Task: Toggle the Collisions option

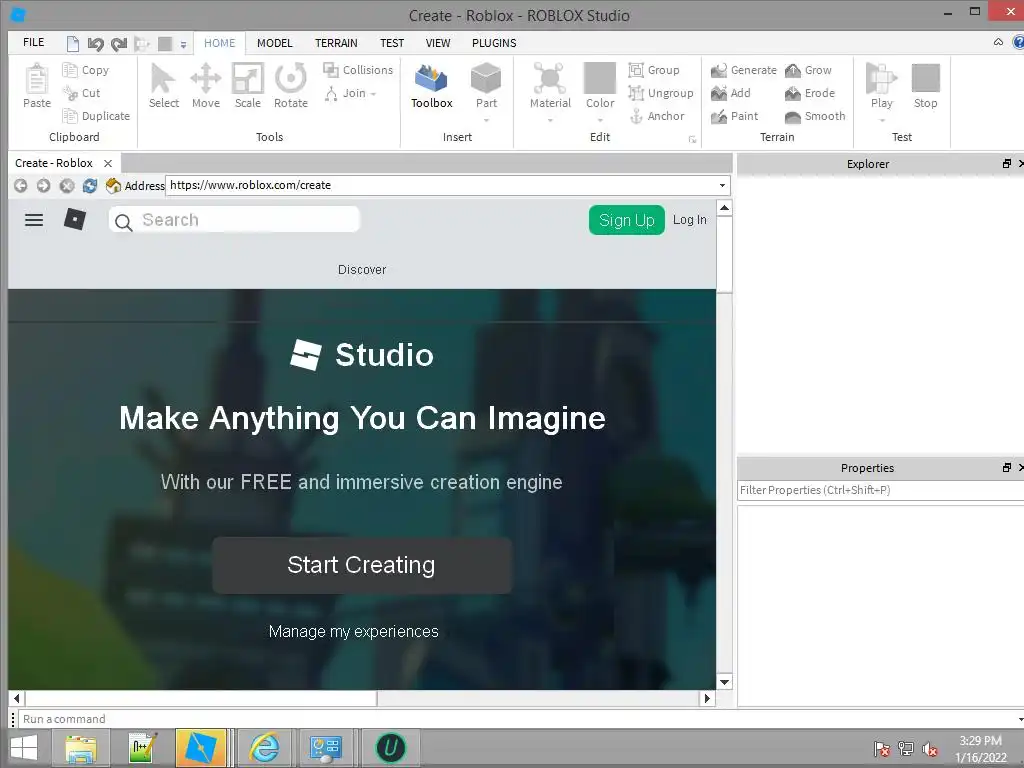Action: (358, 70)
